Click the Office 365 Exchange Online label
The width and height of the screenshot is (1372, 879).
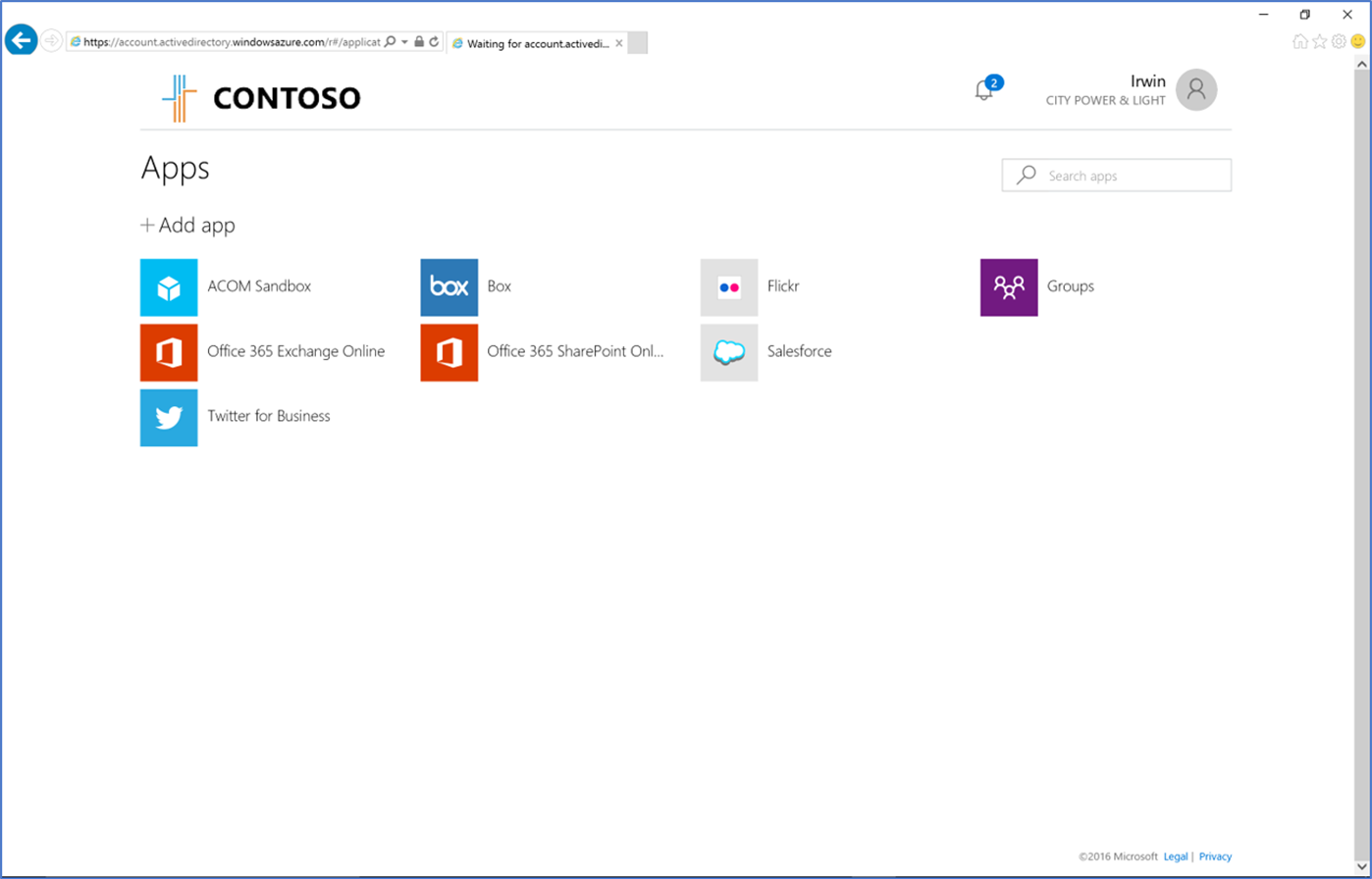[296, 351]
